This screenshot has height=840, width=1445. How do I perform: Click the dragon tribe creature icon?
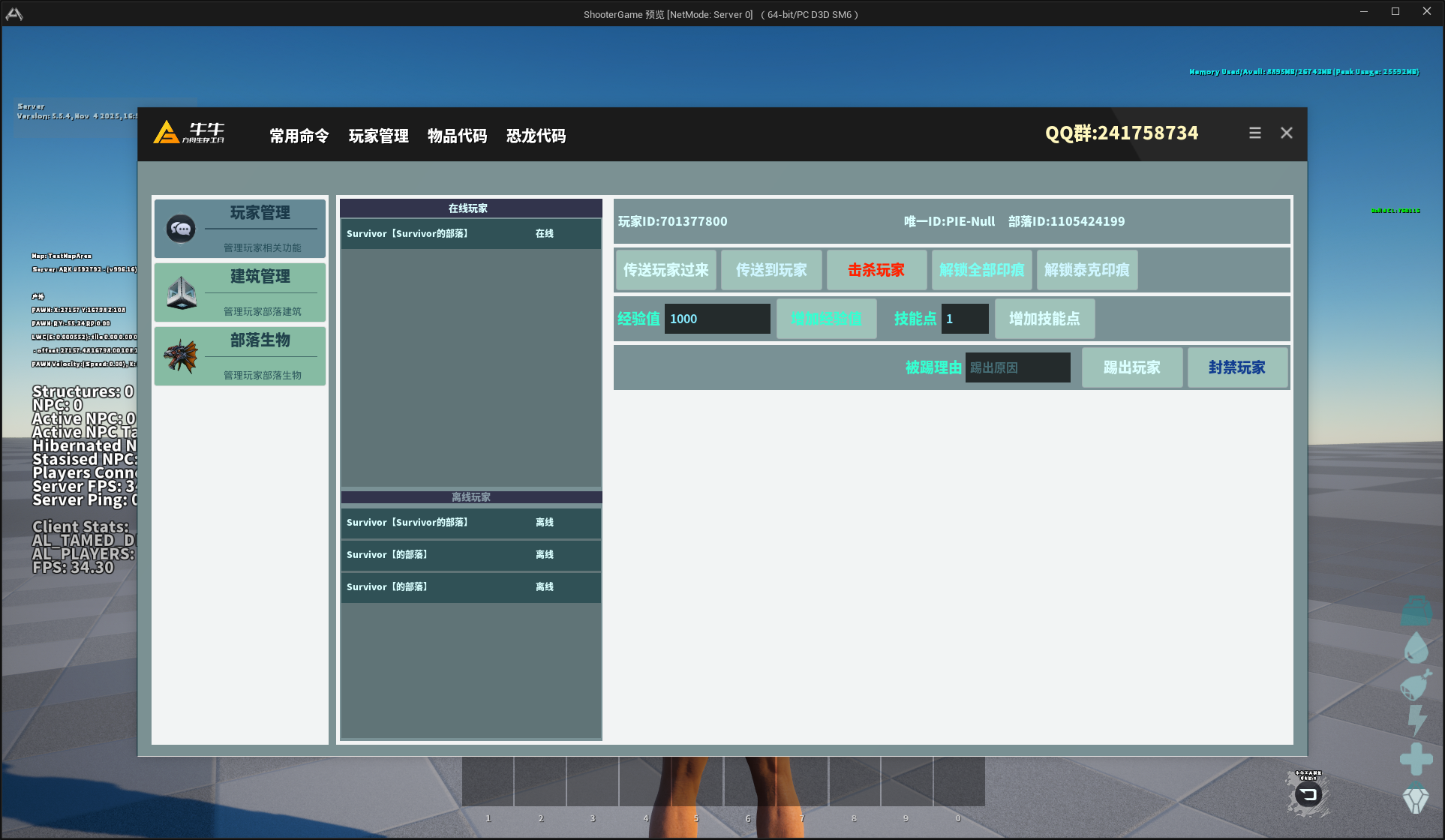[x=181, y=356]
